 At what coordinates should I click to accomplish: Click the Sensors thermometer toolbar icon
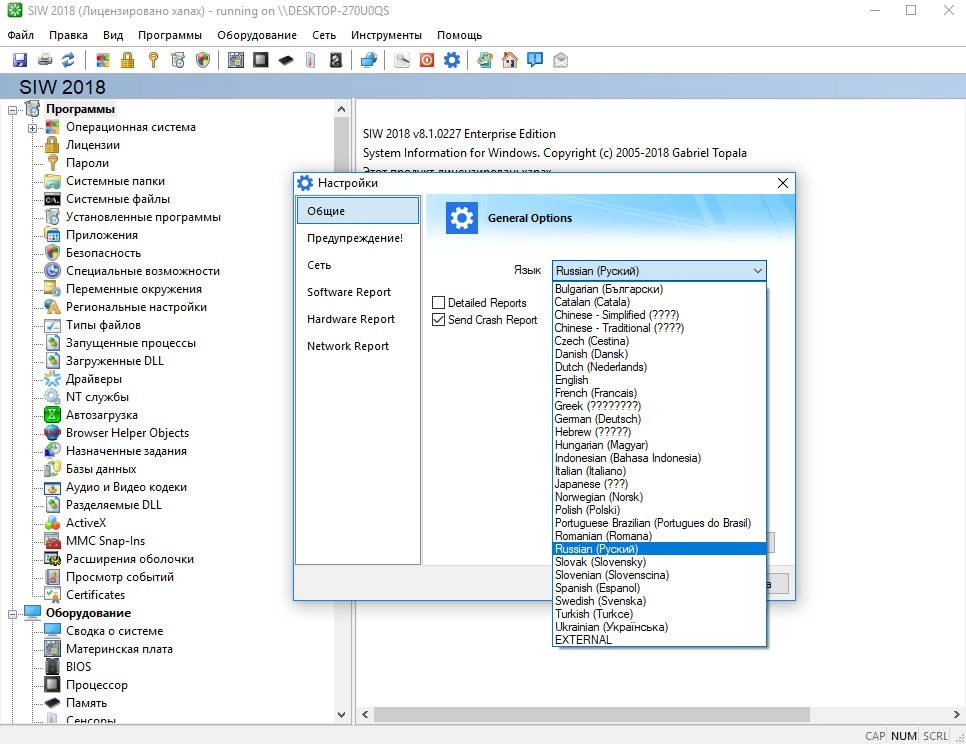(x=310, y=60)
